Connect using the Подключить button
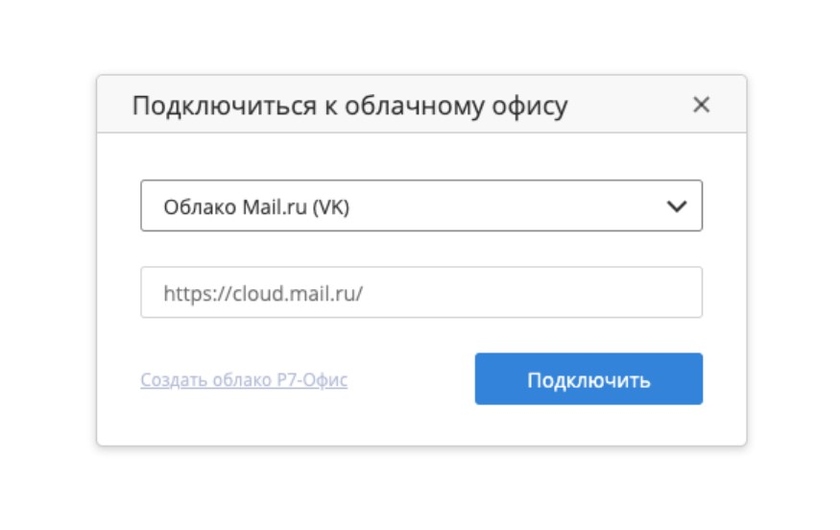This screenshot has height=530, width=840. click(x=588, y=379)
